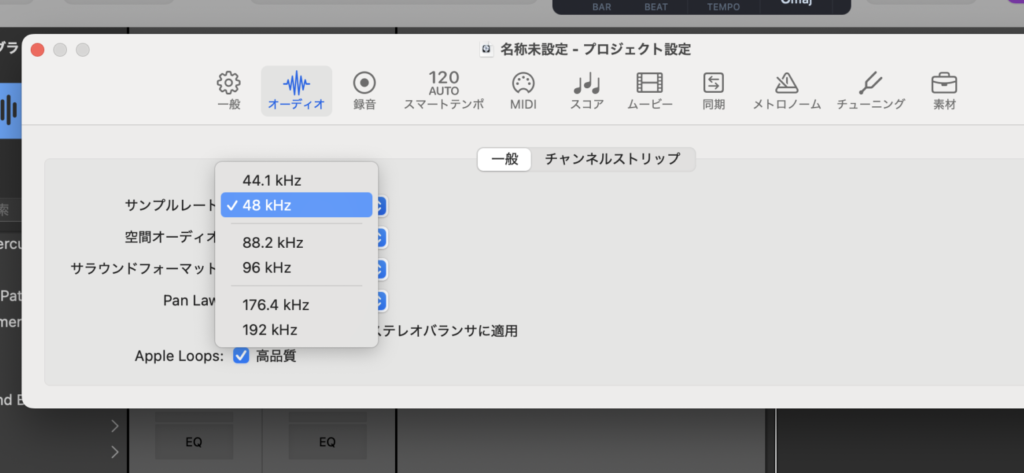This screenshot has height=473, width=1024.
Task: Click the サンプルレート label
Action: coord(170,205)
